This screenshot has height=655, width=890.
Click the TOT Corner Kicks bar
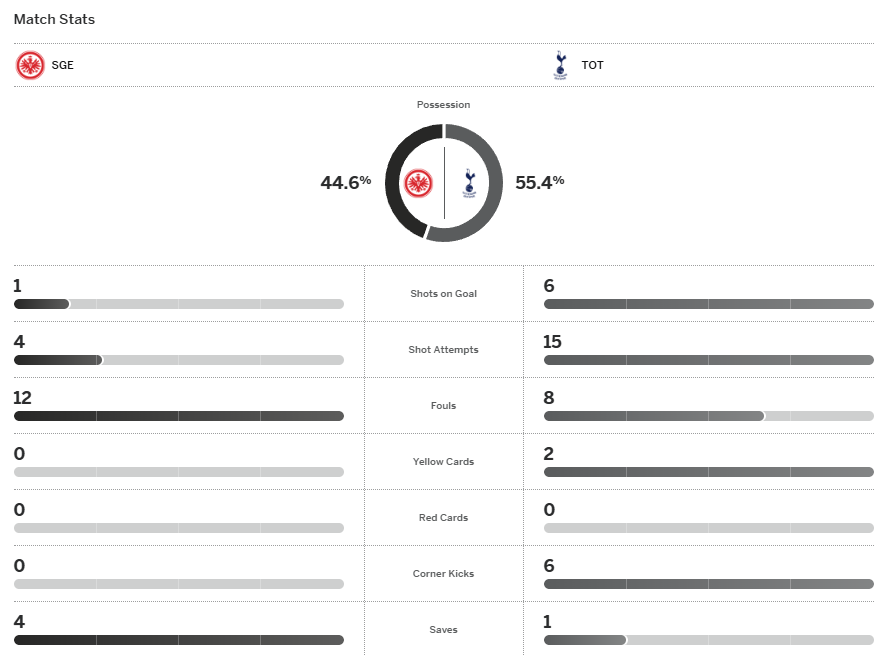coord(708,584)
